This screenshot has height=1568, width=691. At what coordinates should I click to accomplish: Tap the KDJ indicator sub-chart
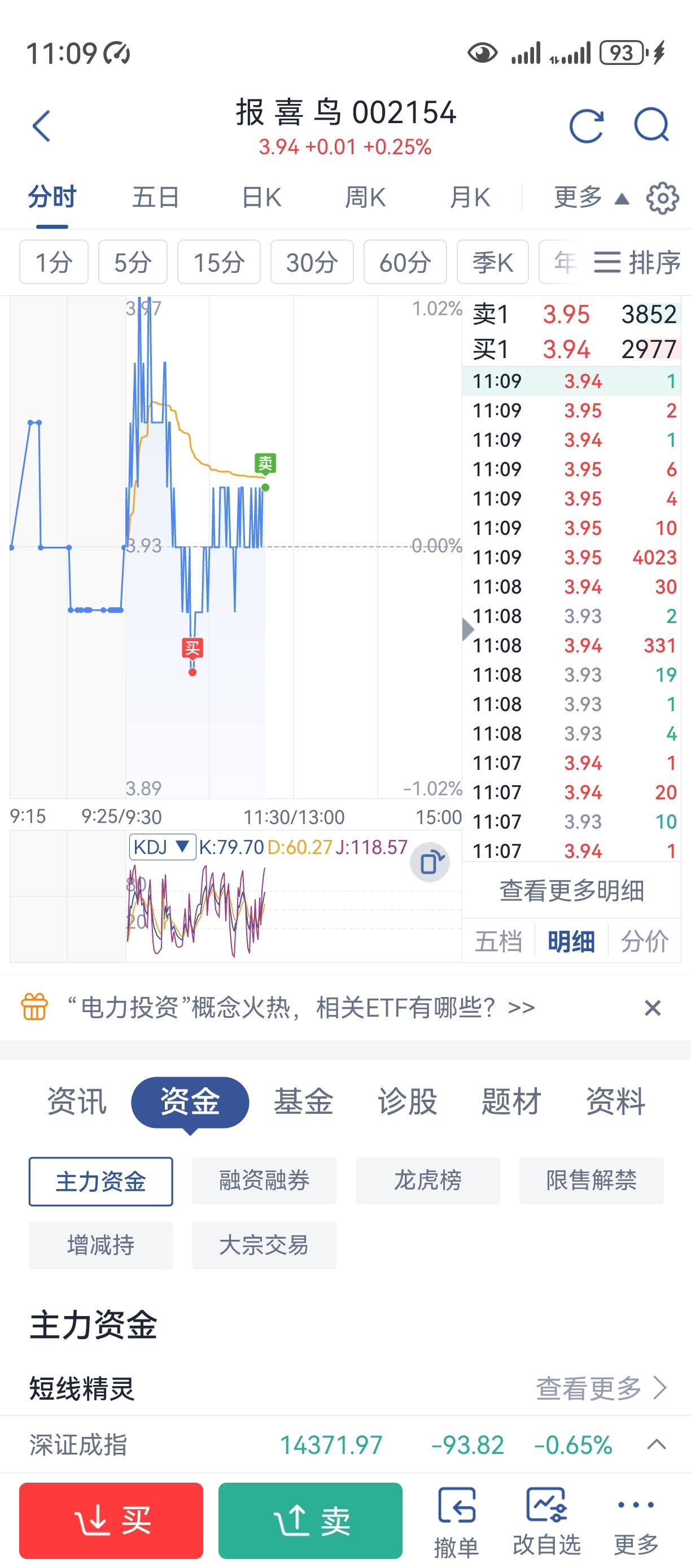tap(236, 896)
